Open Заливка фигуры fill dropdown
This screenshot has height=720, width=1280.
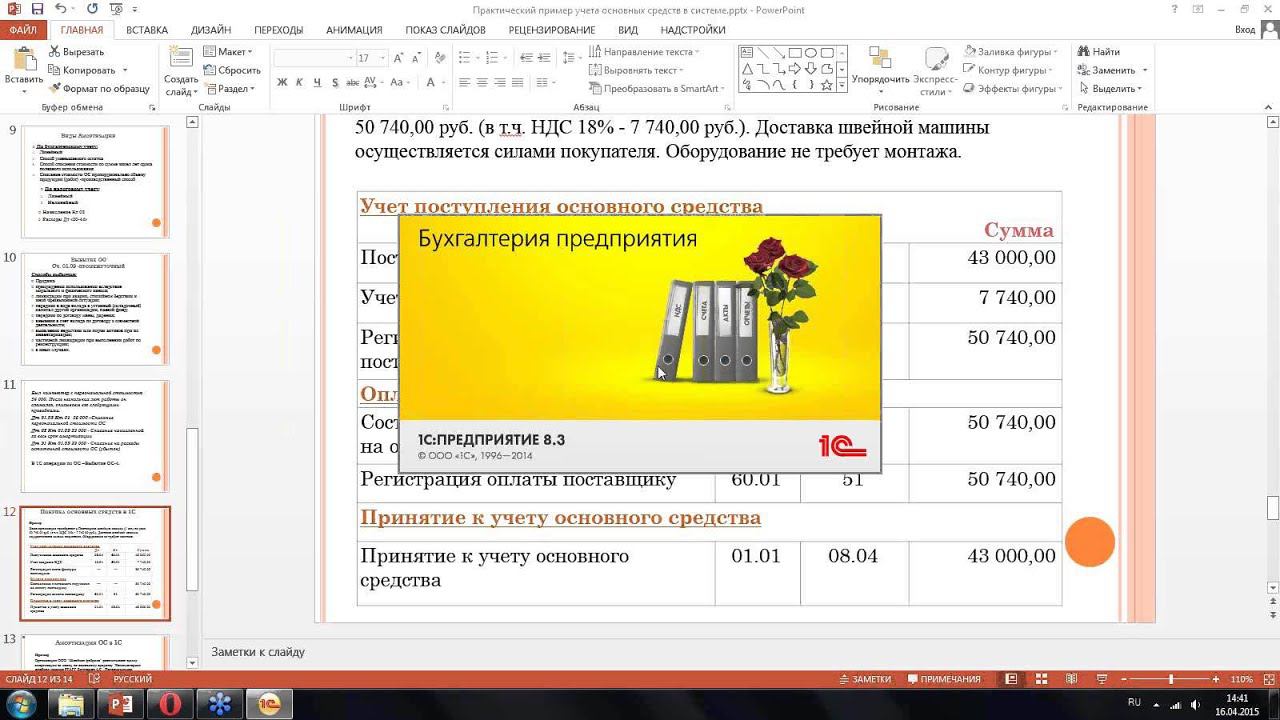pyautogui.click(x=1013, y=51)
